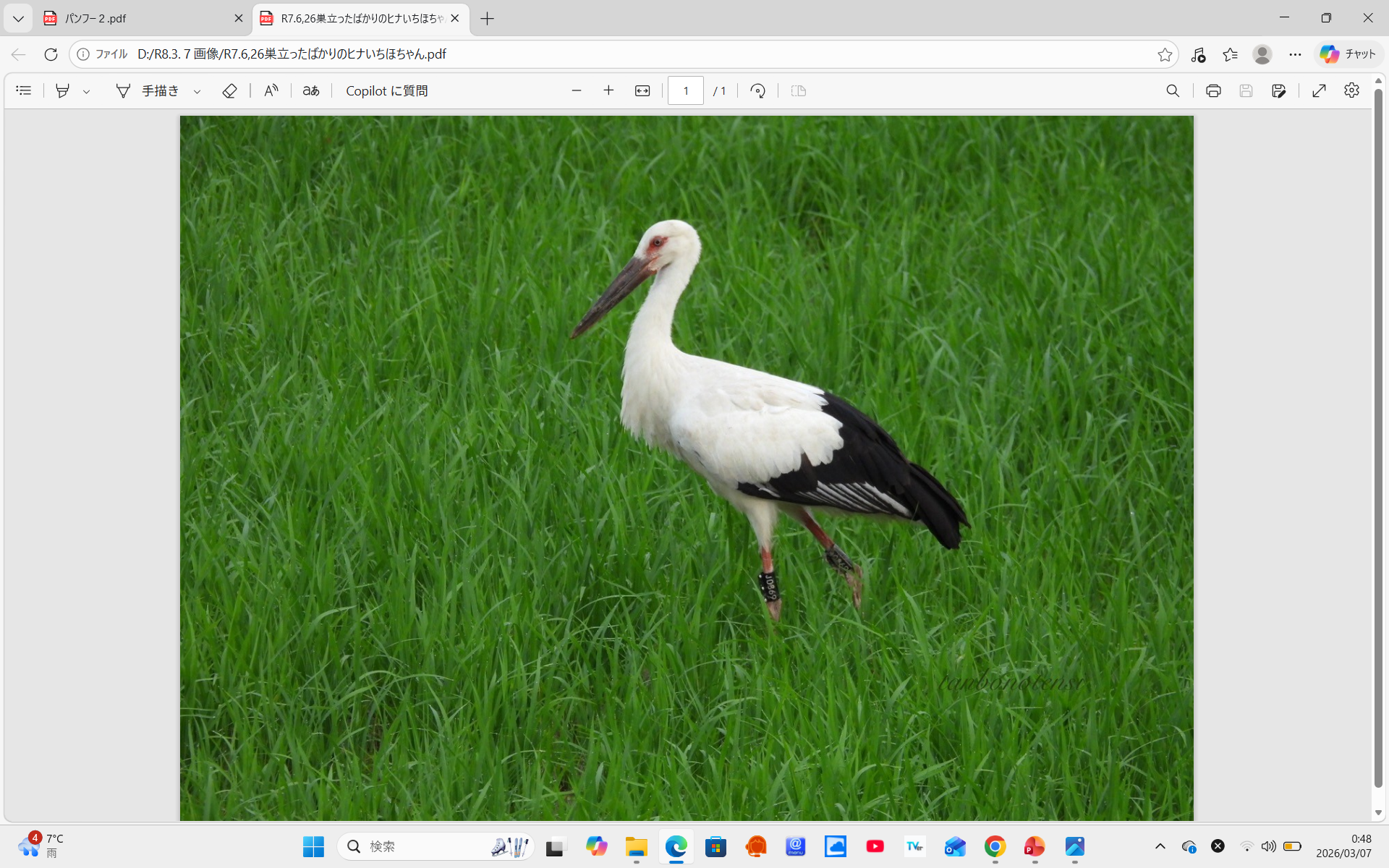This screenshot has width=1389, height=868.
Task: Expand the tab actions menu chevron
Action: (18, 19)
